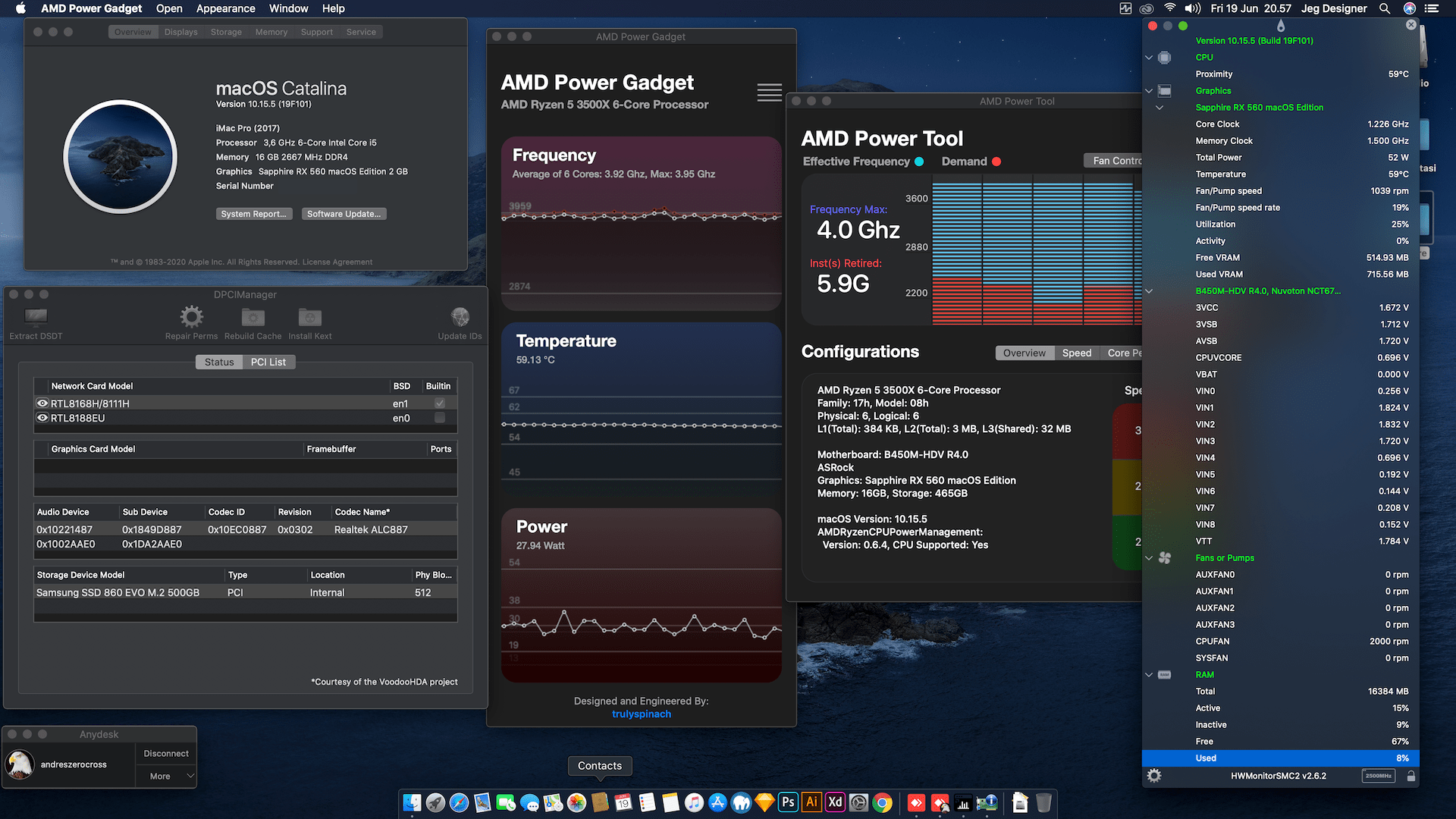The image size is (1456, 819).
Task: Click the Demand red legend dot
Action: coord(996,162)
